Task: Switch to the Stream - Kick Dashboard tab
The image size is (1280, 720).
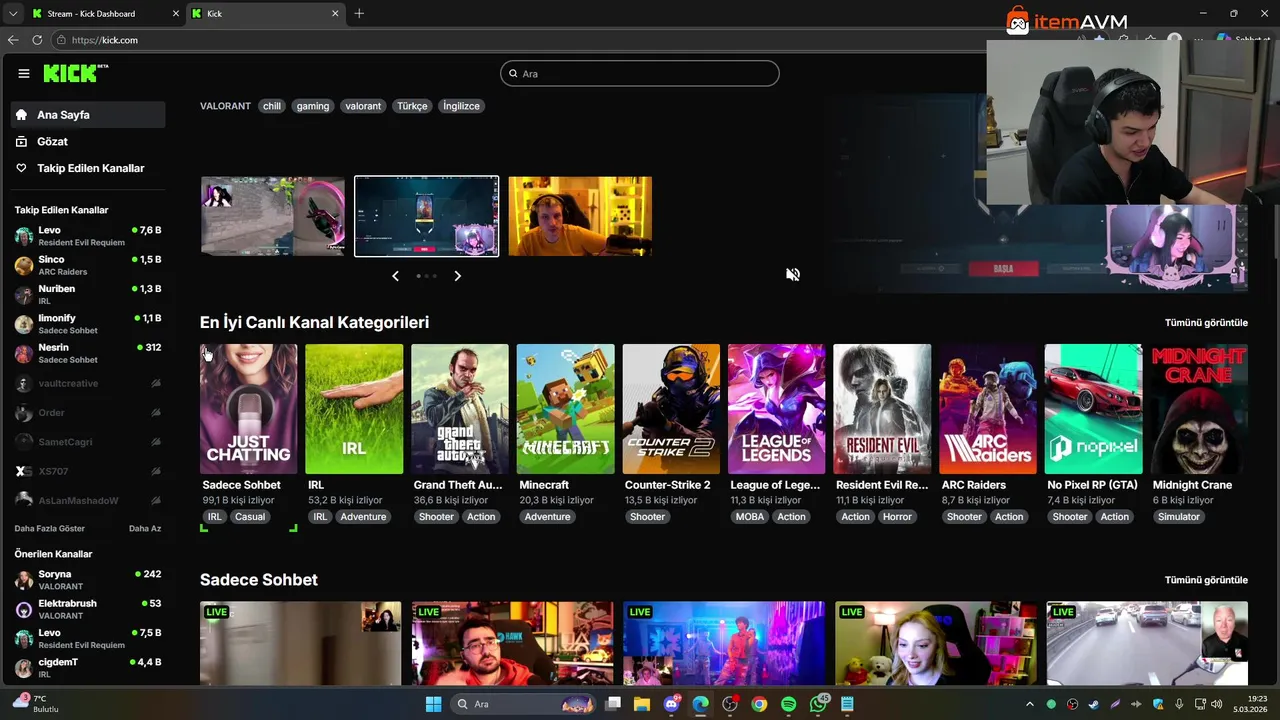Action: (x=104, y=14)
